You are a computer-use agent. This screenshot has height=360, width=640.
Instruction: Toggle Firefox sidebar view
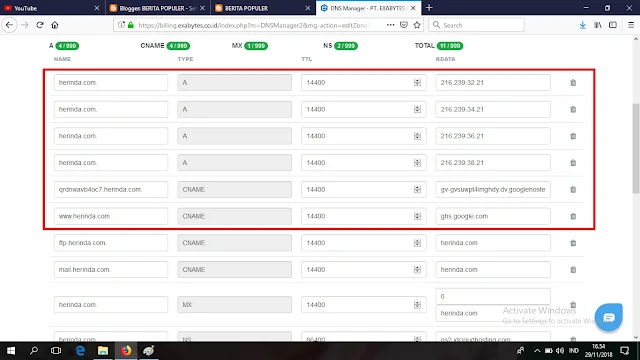613,25
